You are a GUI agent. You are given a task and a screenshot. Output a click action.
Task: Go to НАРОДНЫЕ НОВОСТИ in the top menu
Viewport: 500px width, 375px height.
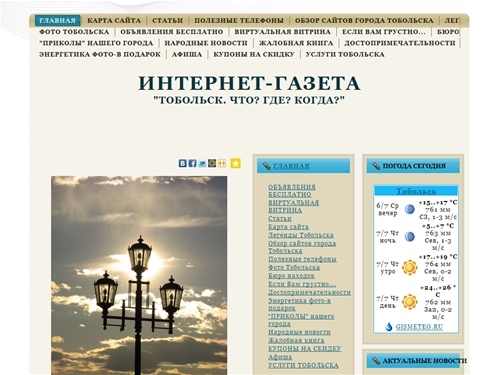click(206, 43)
